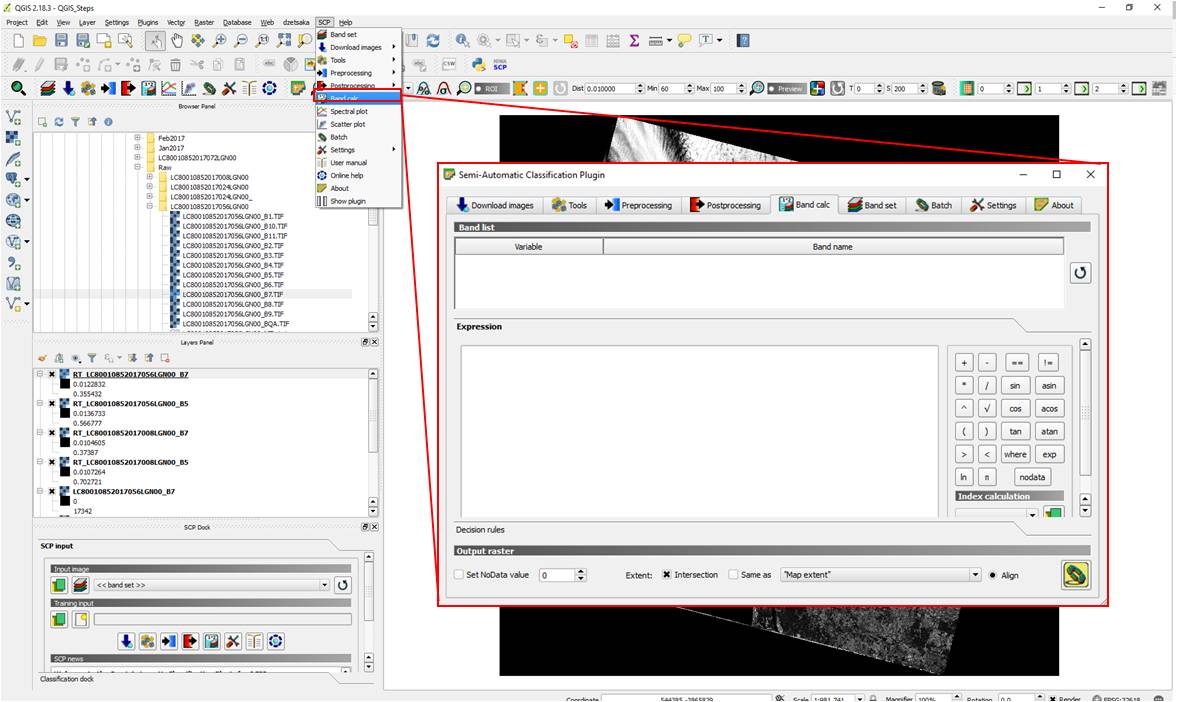Click the Save Project floppy disk icon
Screen dimensions: 1177x702
[x=61, y=41]
